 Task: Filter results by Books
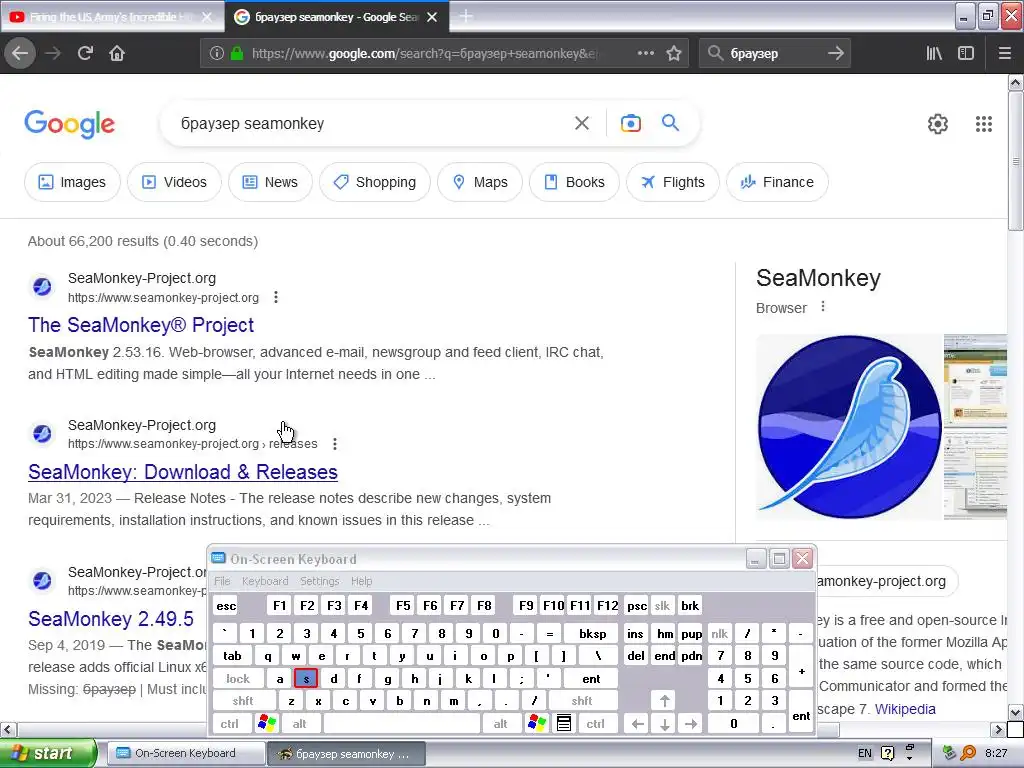point(575,182)
